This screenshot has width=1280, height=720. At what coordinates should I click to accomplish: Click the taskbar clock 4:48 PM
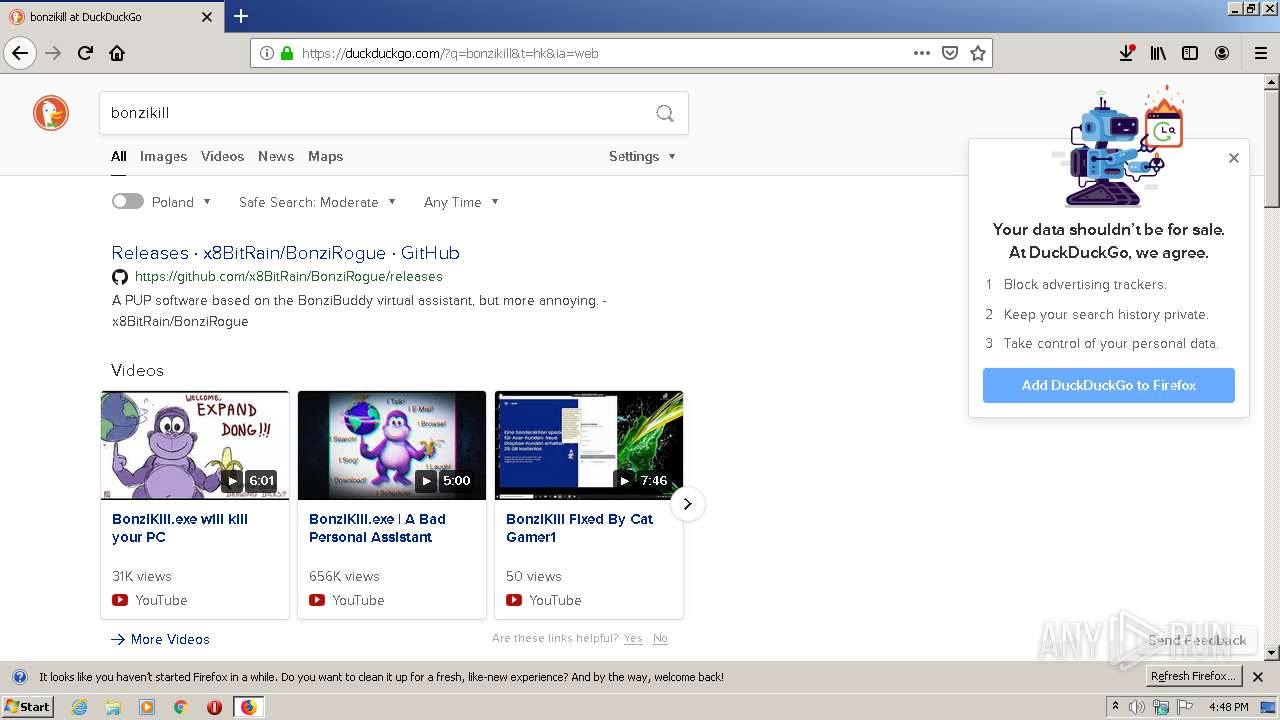click(1228, 707)
